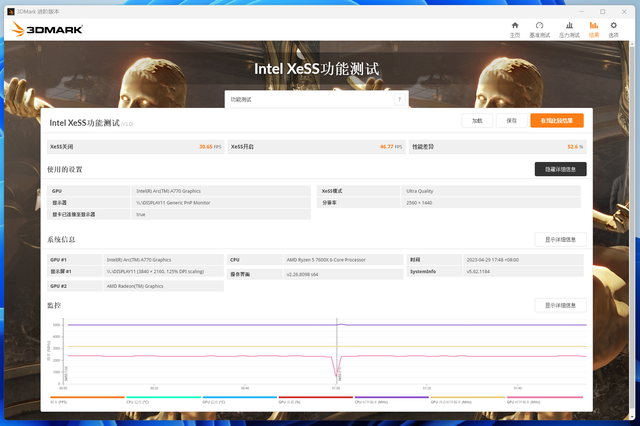Toggle the pink GPU memory clock legend

(x=544, y=398)
